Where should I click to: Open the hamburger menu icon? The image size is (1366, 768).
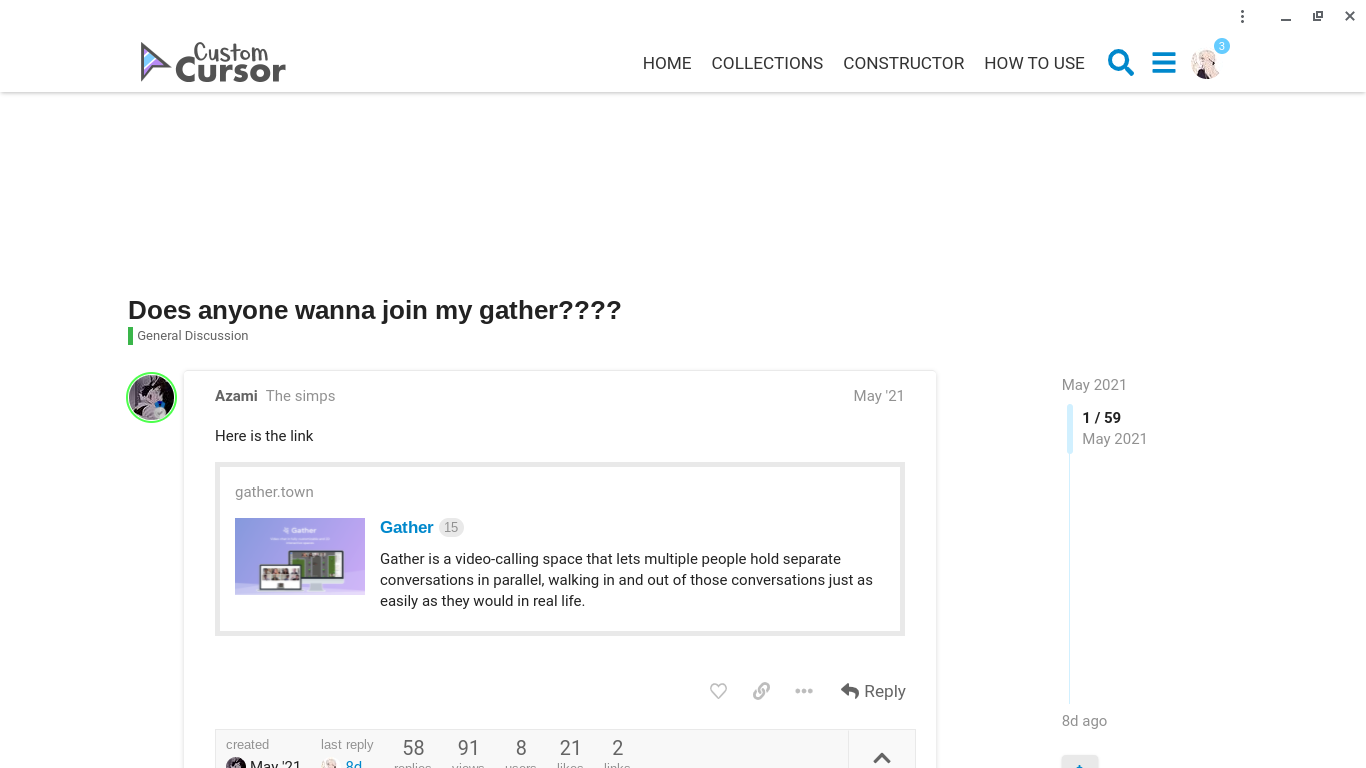(x=1164, y=63)
